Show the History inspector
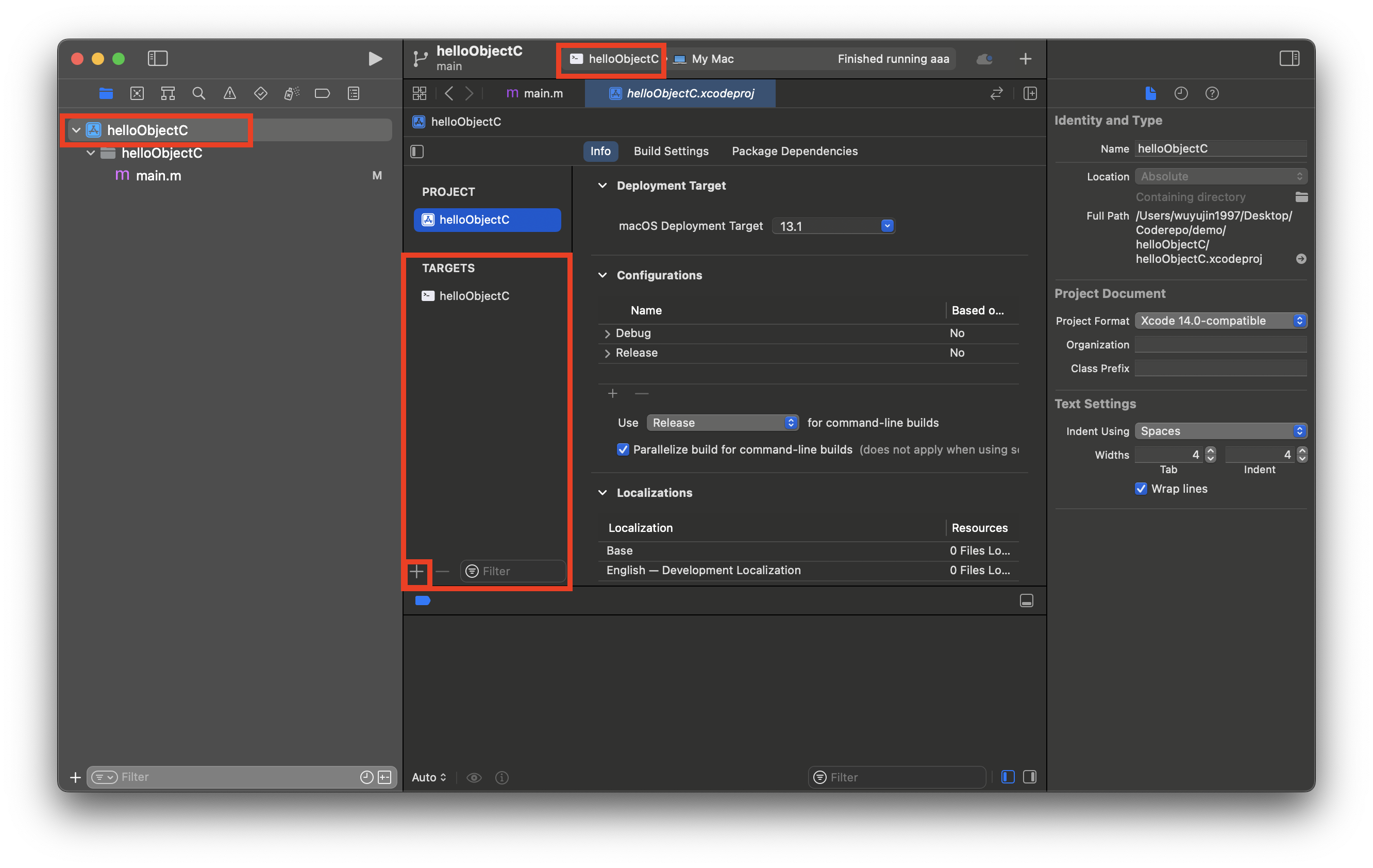The height and width of the screenshot is (868, 1373). (x=1181, y=93)
